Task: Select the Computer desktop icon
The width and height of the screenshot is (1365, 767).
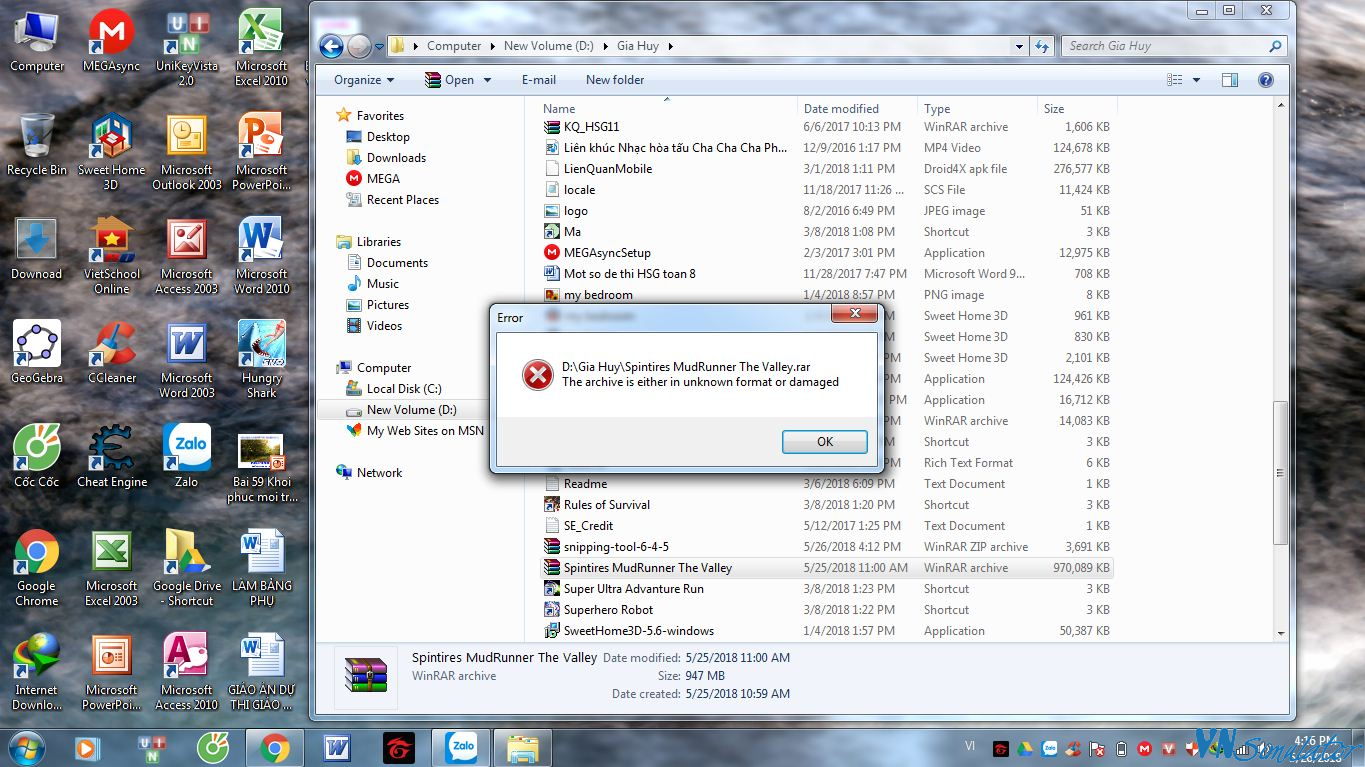Action: click(37, 42)
